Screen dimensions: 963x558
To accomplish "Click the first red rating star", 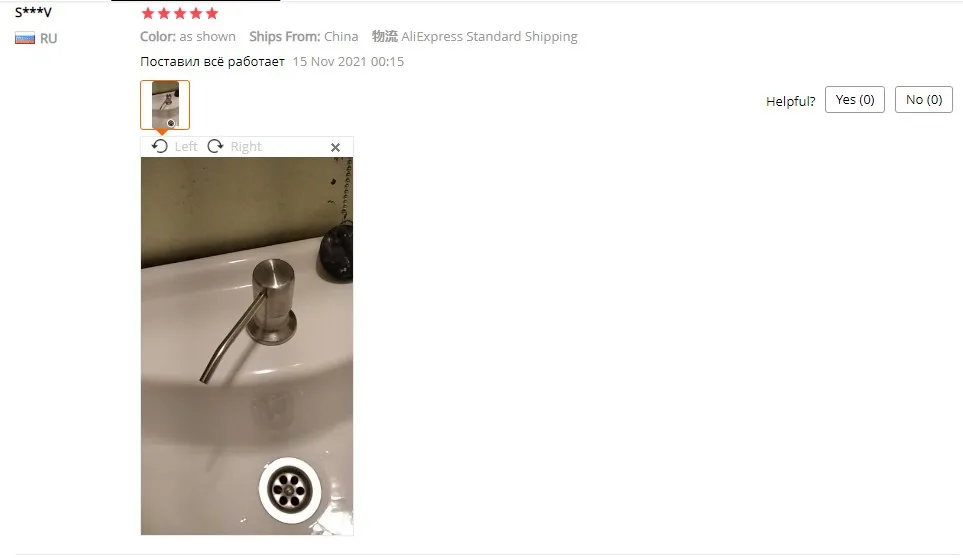I will tap(148, 14).
